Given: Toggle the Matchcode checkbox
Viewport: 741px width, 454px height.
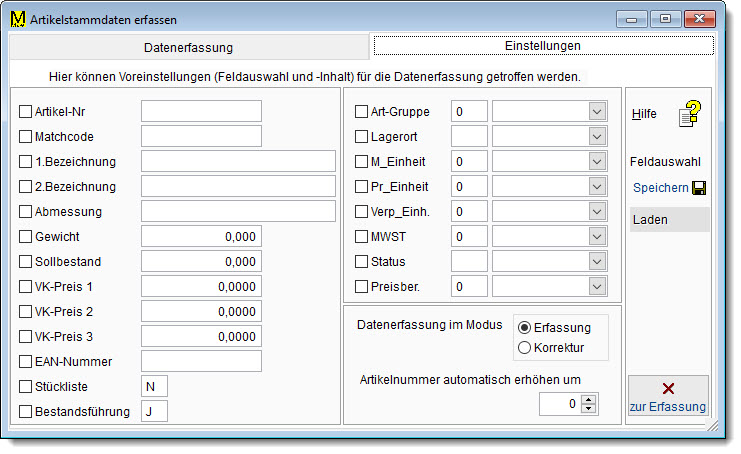Looking at the screenshot, I should [25, 136].
